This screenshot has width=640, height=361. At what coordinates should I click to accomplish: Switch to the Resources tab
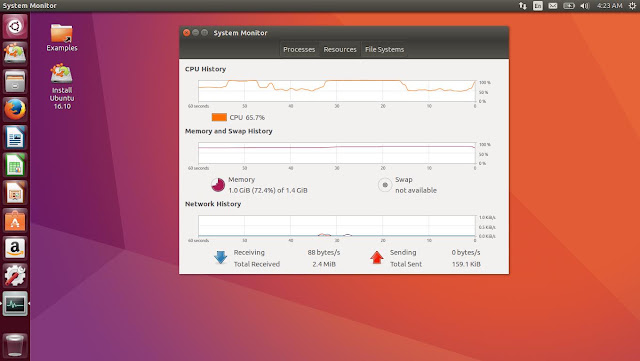coord(340,49)
